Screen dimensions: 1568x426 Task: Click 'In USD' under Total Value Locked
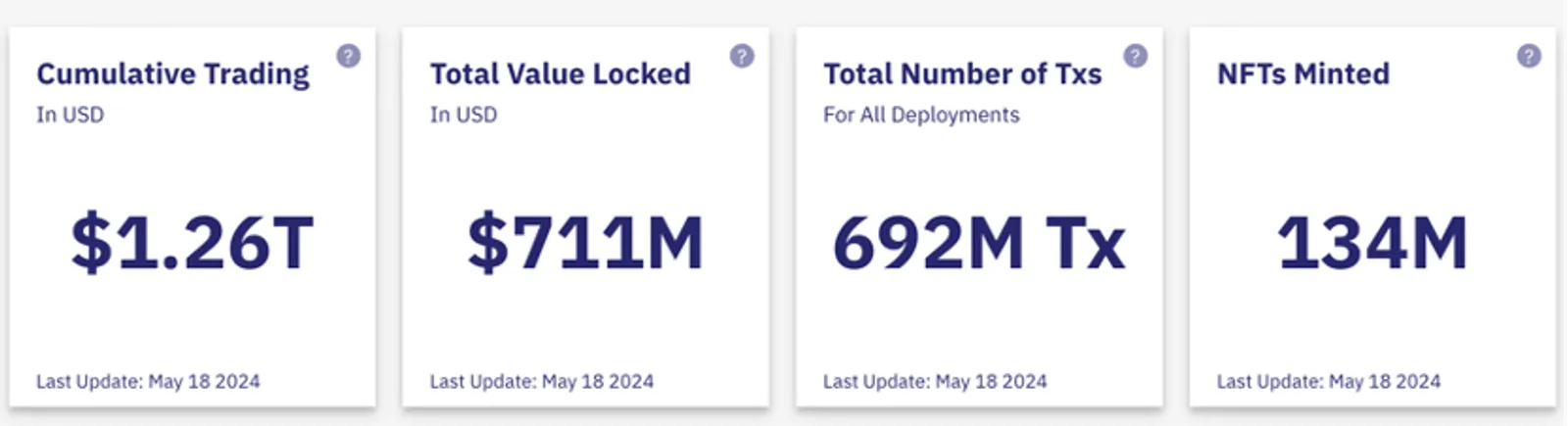click(464, 115)
